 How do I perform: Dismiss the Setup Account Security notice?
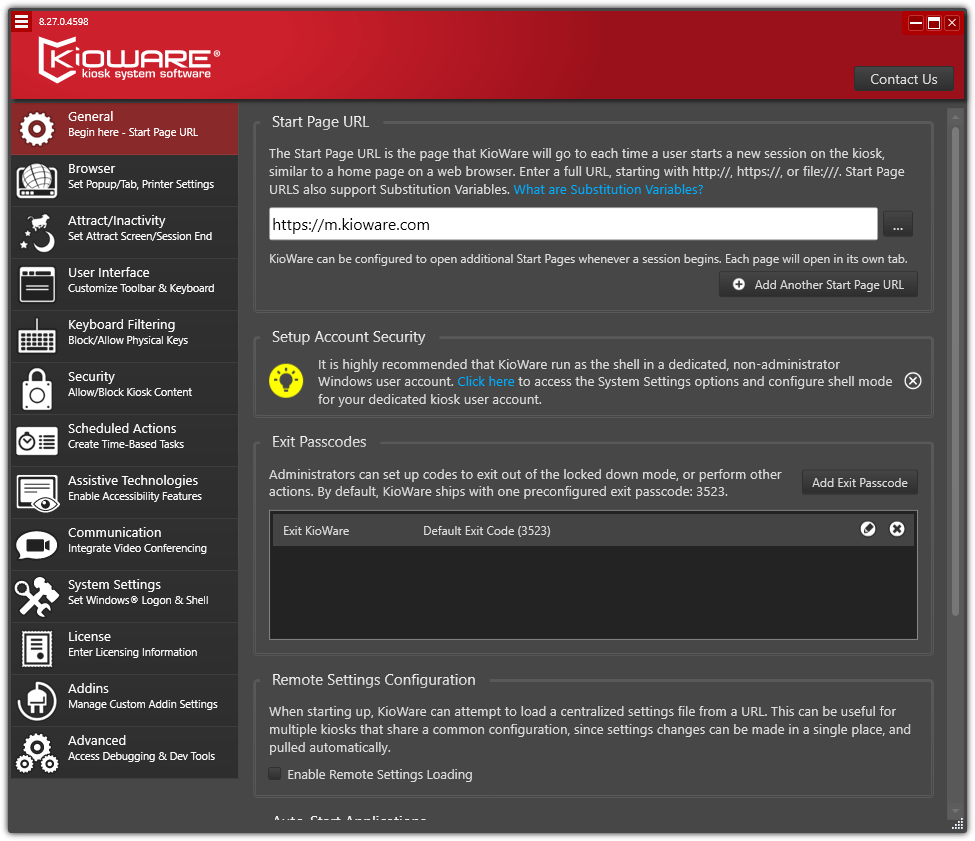click(x=913, y=381)
